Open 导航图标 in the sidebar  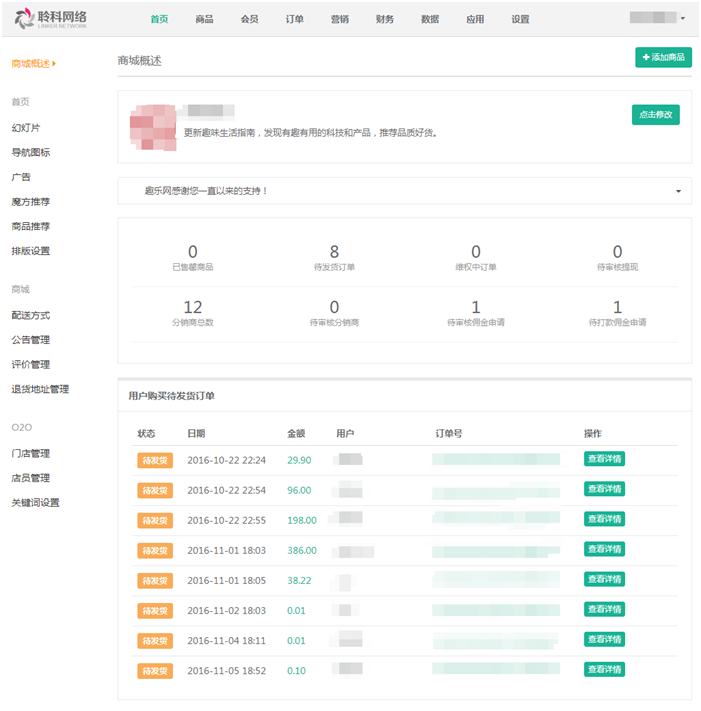(30, 153)
